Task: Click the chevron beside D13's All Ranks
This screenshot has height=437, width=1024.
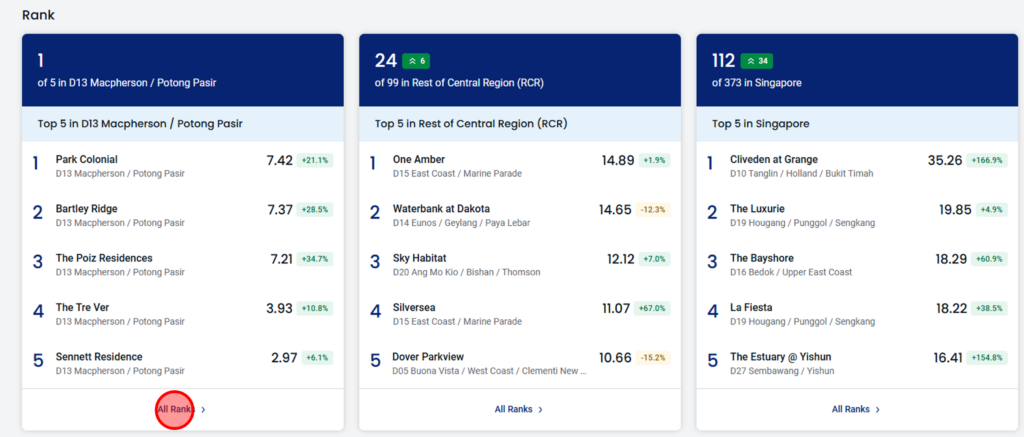Action: (203, 410)
